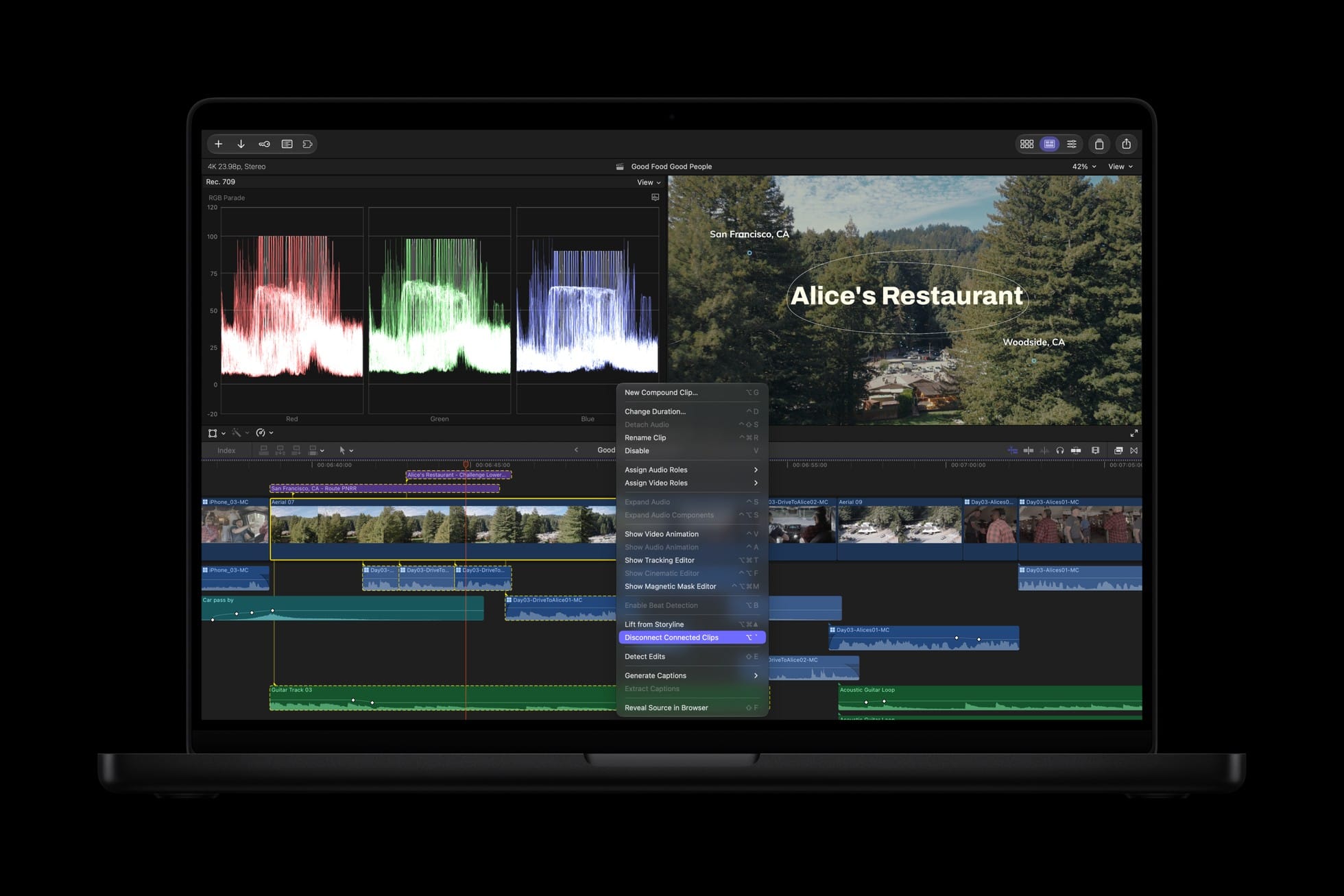
Task: Open the Transitions browser bowtie icon
Action: coord(1133,450)
